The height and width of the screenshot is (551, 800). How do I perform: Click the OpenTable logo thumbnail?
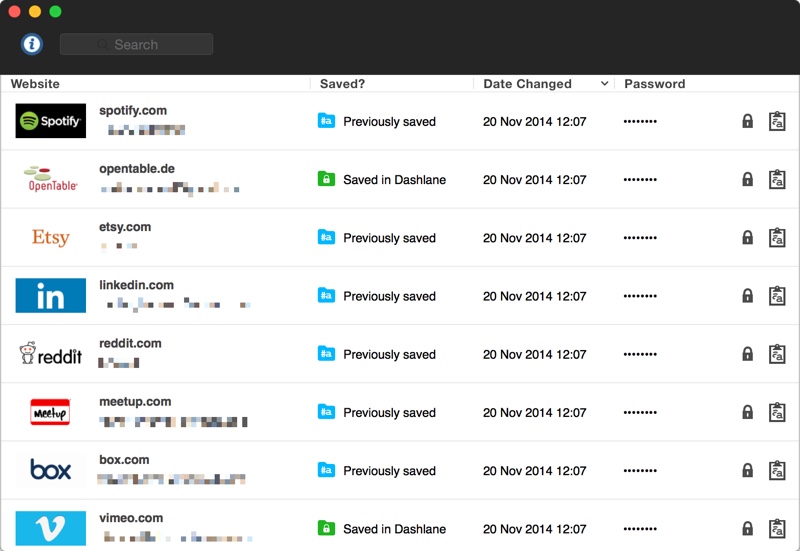point(51,179)
